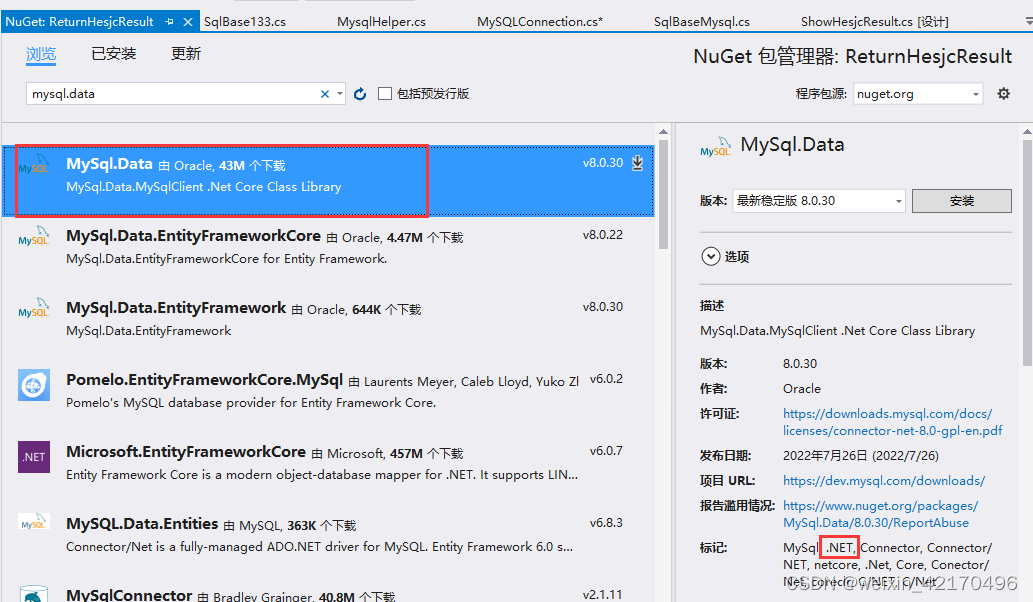Open NuGet package source settings gear
The image size is (1033, 602).
[x=1004, y=92]
